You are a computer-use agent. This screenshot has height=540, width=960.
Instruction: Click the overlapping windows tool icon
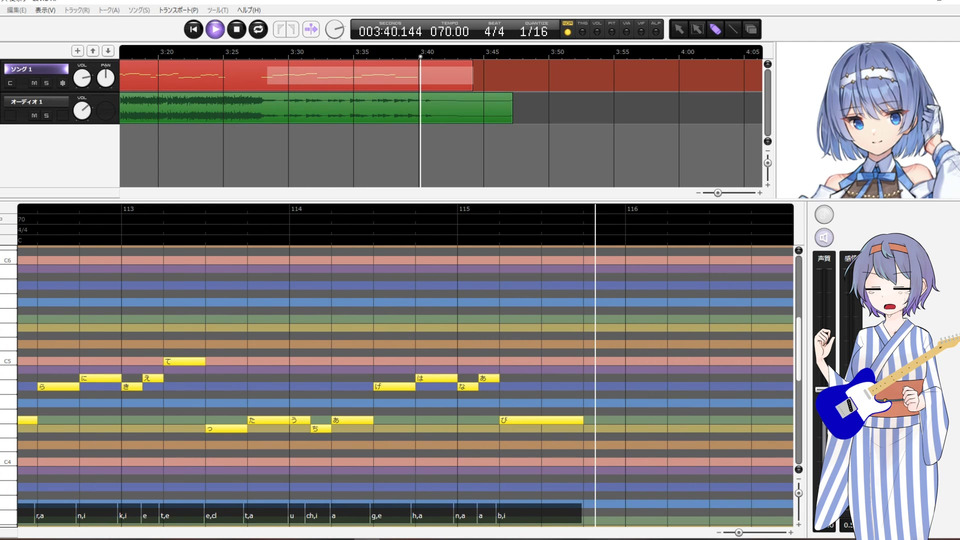[x=751, y=29]
